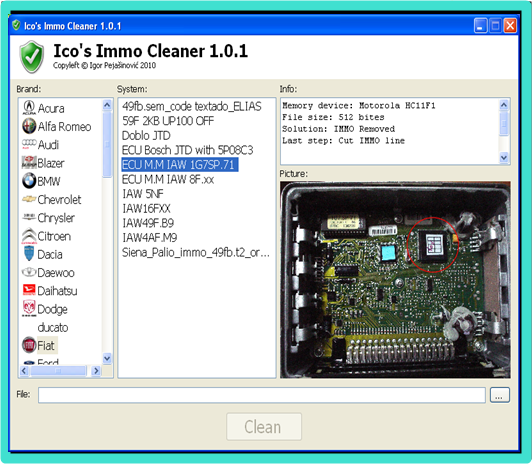Choose the IAW 5NF system entry
The image size is (532, 464).
tap(143, 194)
